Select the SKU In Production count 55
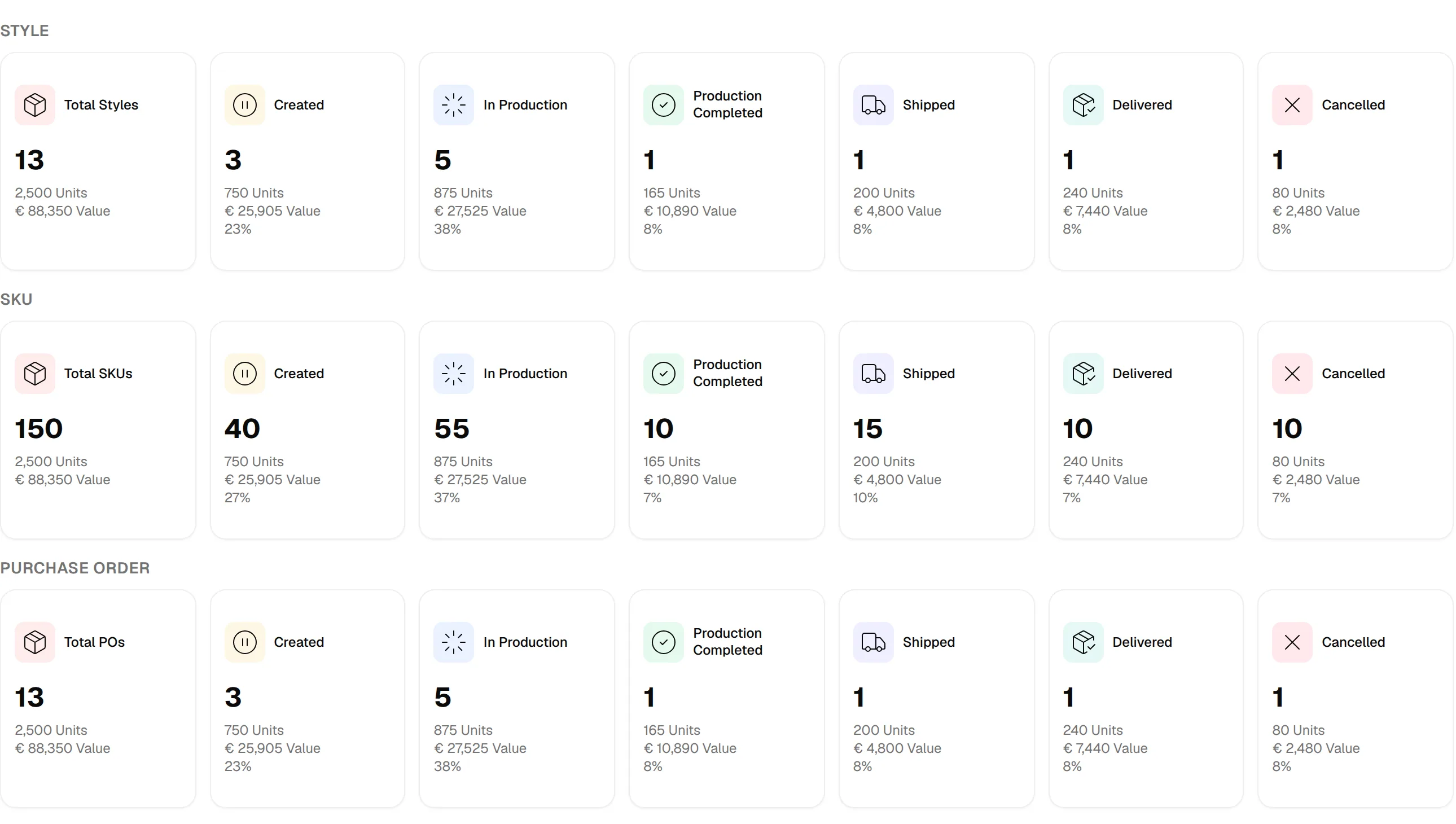Image resolution: width=1456 pixels, height=824 pixels. coord(451,428)
